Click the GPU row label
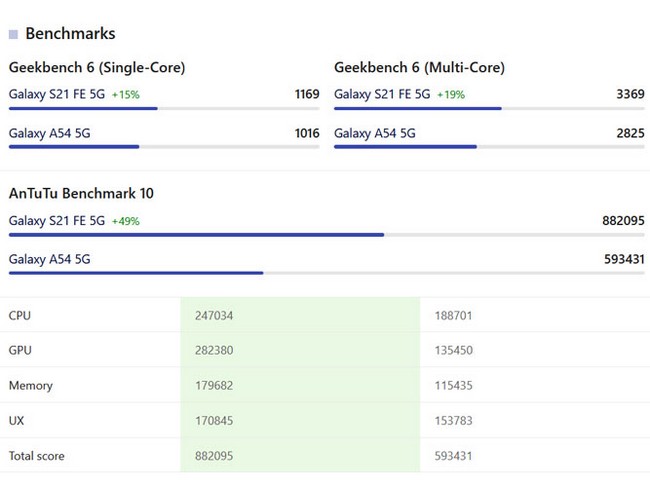The height and width of the screenshot is (487, 650). tap(20, 351)
